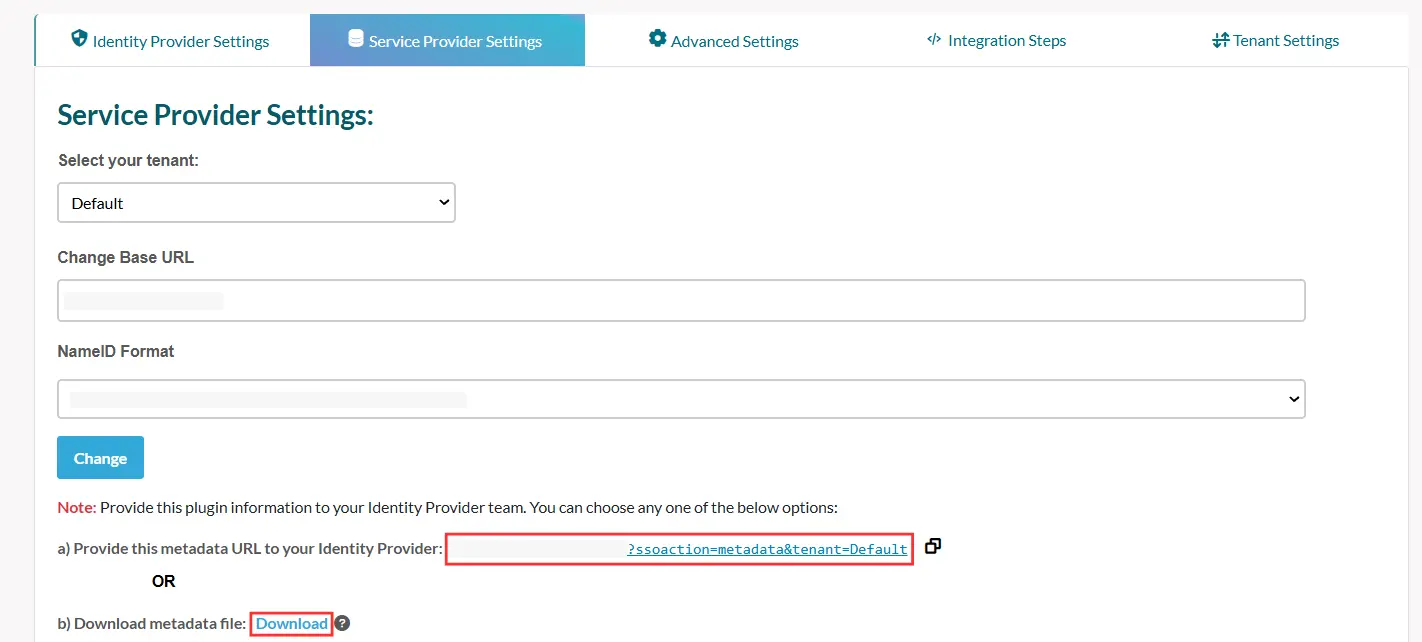Select Default in the tenant selector
Screen dimensions: 1422x642
(256, 202)
